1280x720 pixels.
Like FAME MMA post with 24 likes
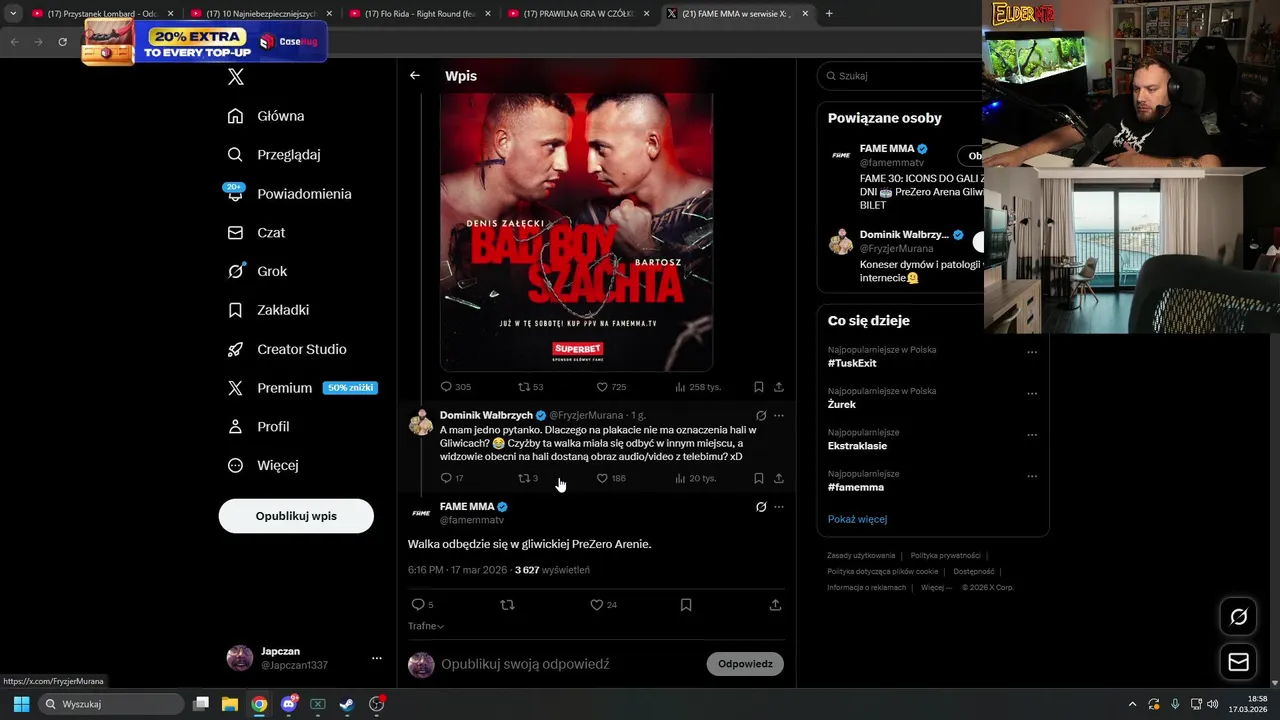click(603, 605)
